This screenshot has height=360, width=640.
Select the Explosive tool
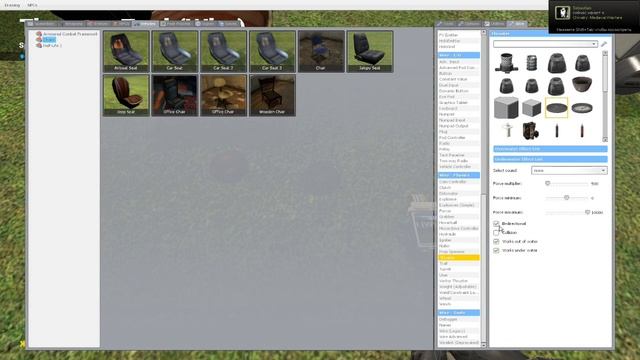click(458, 199)
